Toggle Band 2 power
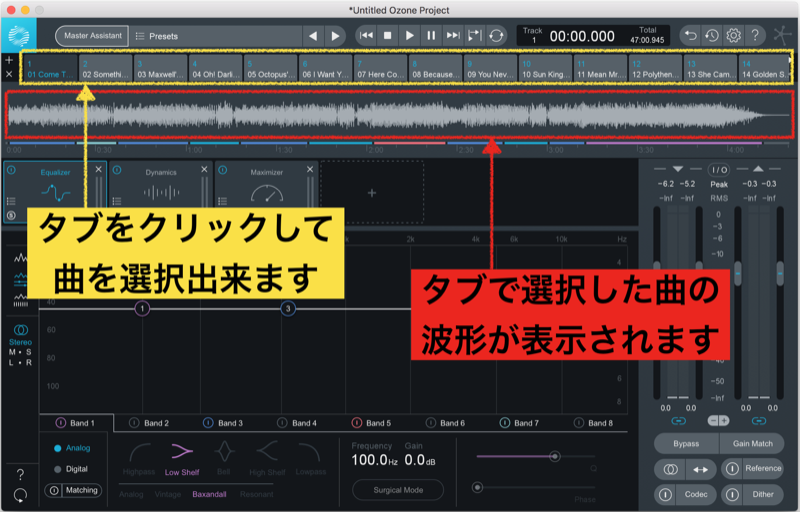Viewport: 800px width, 512px height. click(x=134, y=423)
